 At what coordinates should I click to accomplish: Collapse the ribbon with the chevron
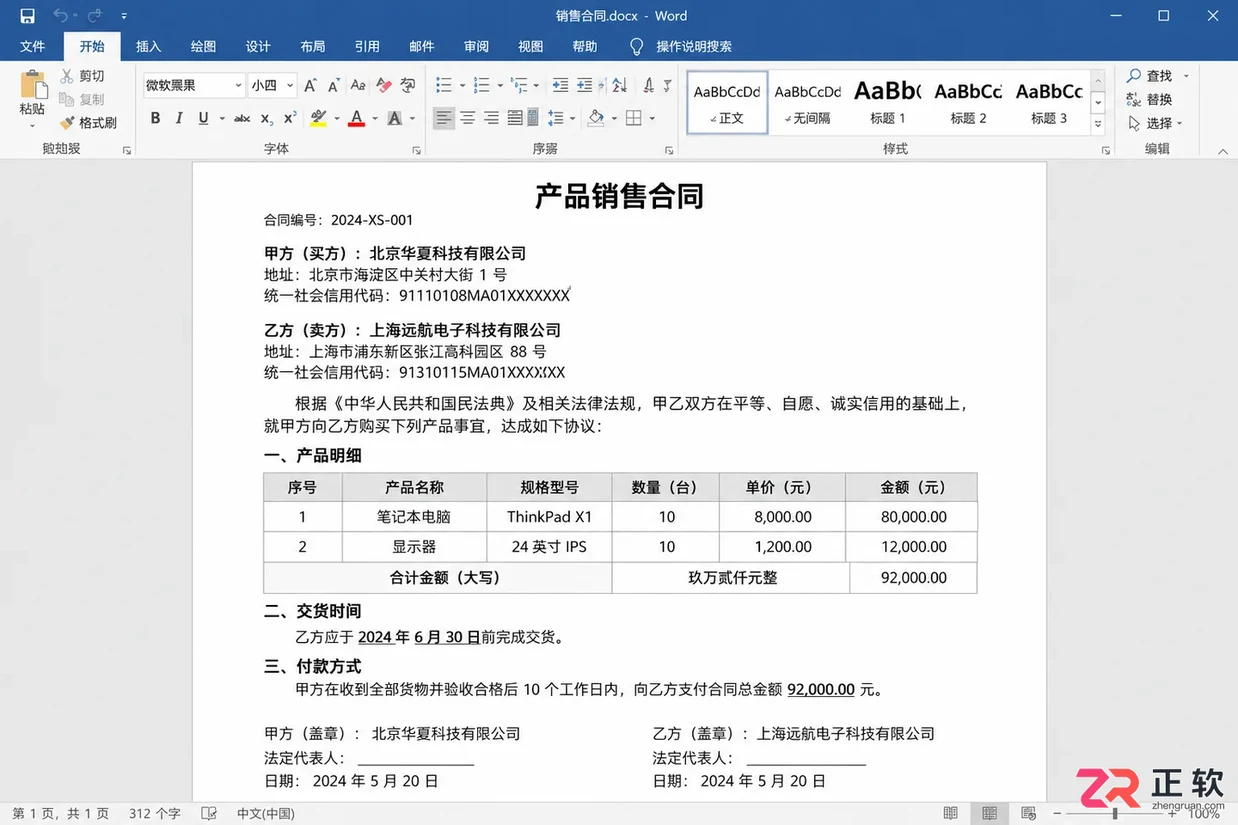(x=1223, y=151)
